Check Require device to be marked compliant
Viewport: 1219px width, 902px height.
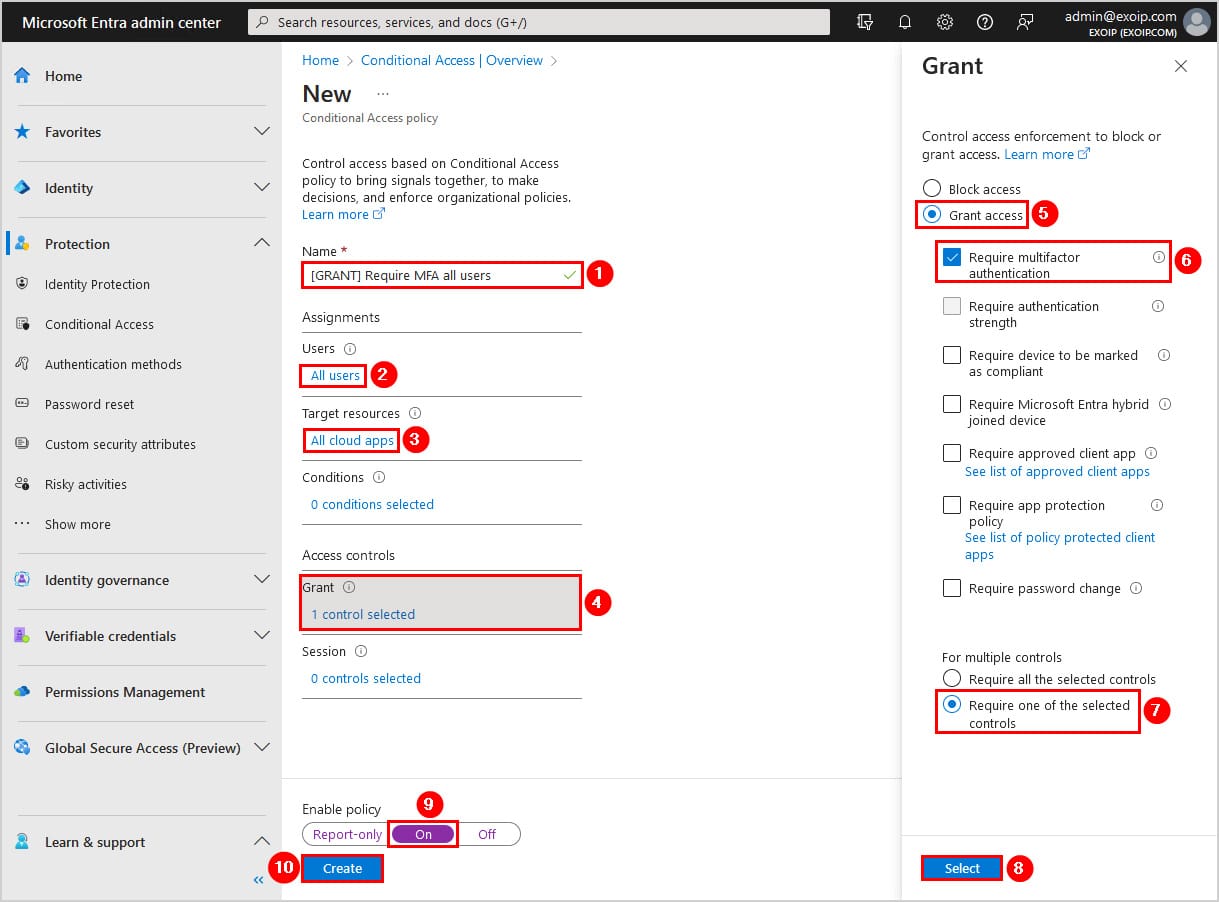(x=952, y=355)
